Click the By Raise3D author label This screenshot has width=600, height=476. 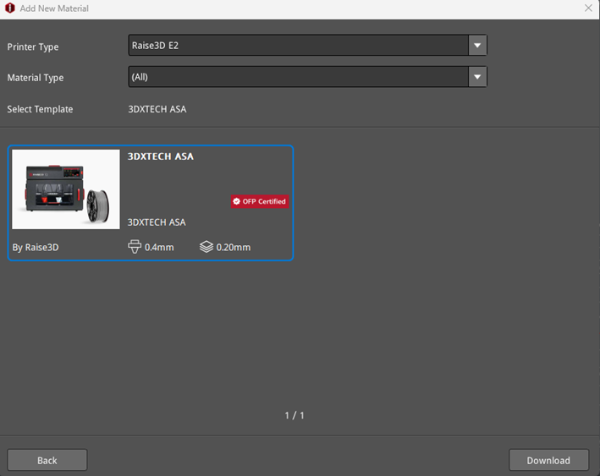(36, 247)
